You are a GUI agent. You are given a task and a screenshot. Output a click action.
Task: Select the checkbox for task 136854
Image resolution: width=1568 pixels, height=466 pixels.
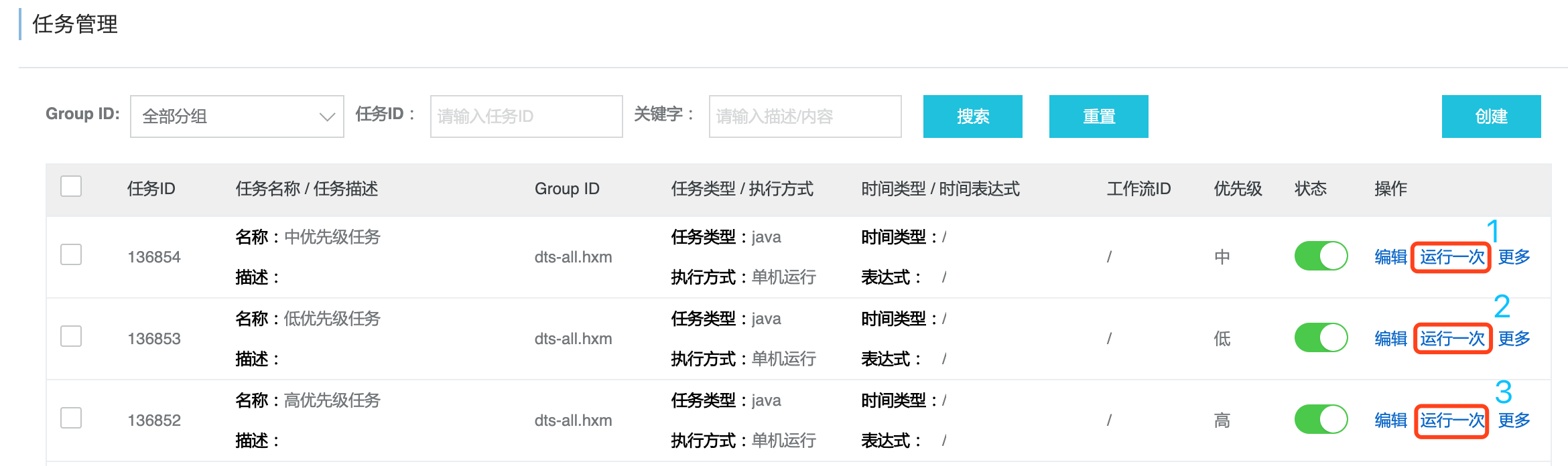pyautogui.click(x=71, y=254)
